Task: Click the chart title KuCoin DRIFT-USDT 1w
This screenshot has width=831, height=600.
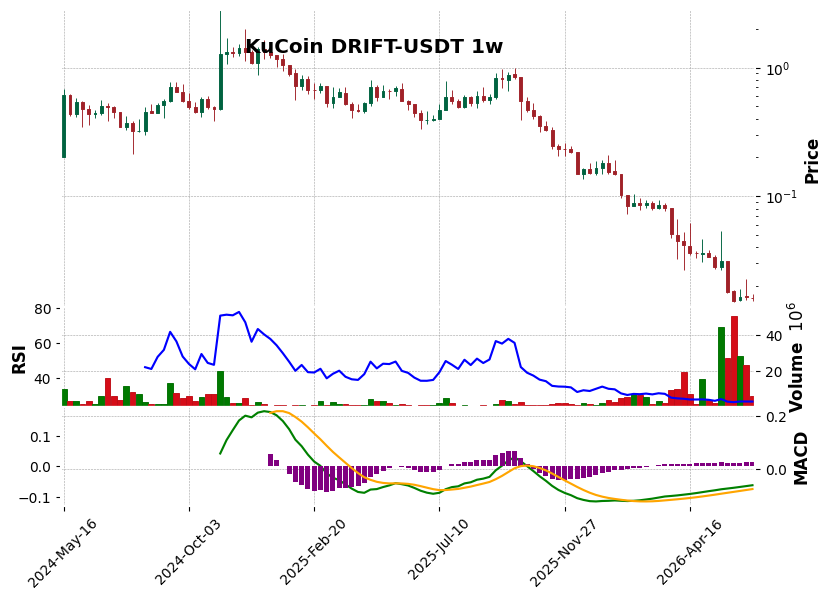Action: coord(374,46)
